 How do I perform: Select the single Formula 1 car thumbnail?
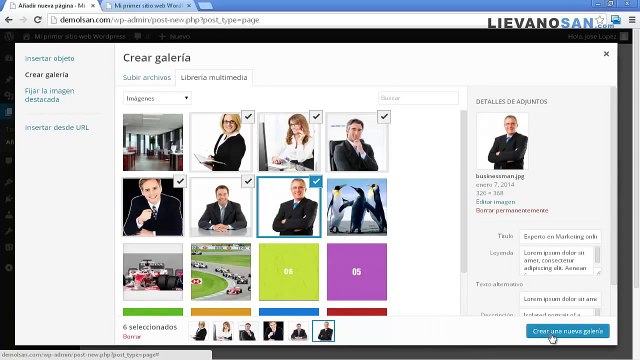pyautogui.click(x=153, y=272)
